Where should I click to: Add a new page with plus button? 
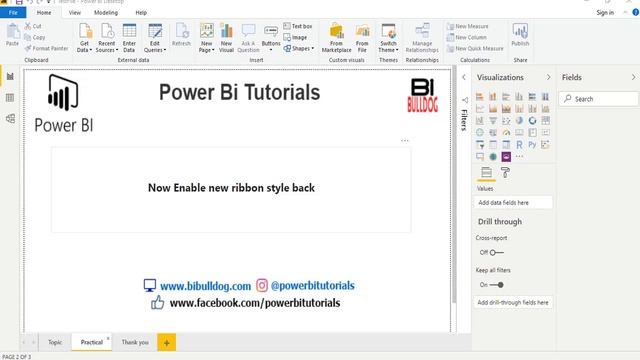coord(167,343)
